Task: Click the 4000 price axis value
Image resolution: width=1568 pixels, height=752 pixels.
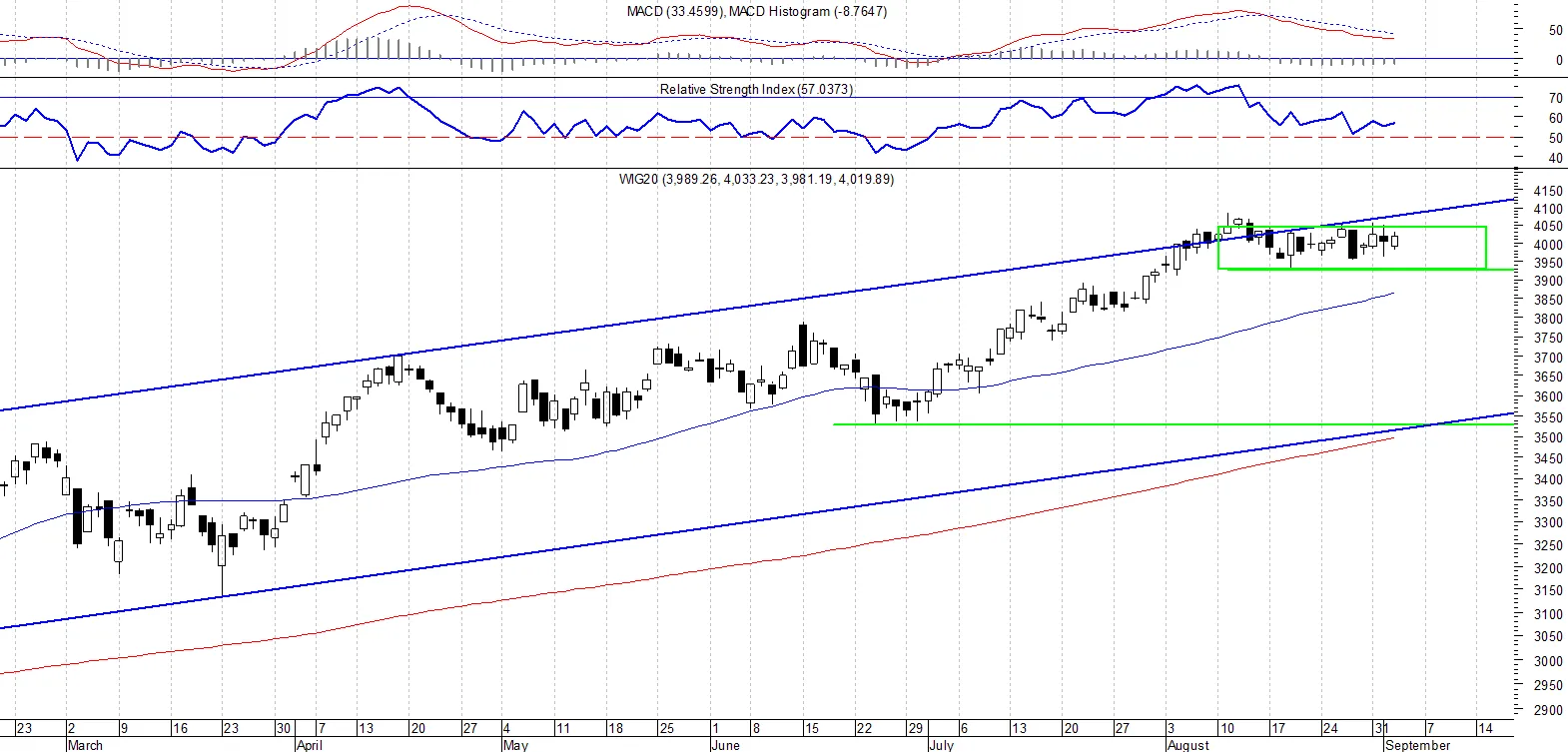Action: pyautogui.click(x=1548, y=246)
